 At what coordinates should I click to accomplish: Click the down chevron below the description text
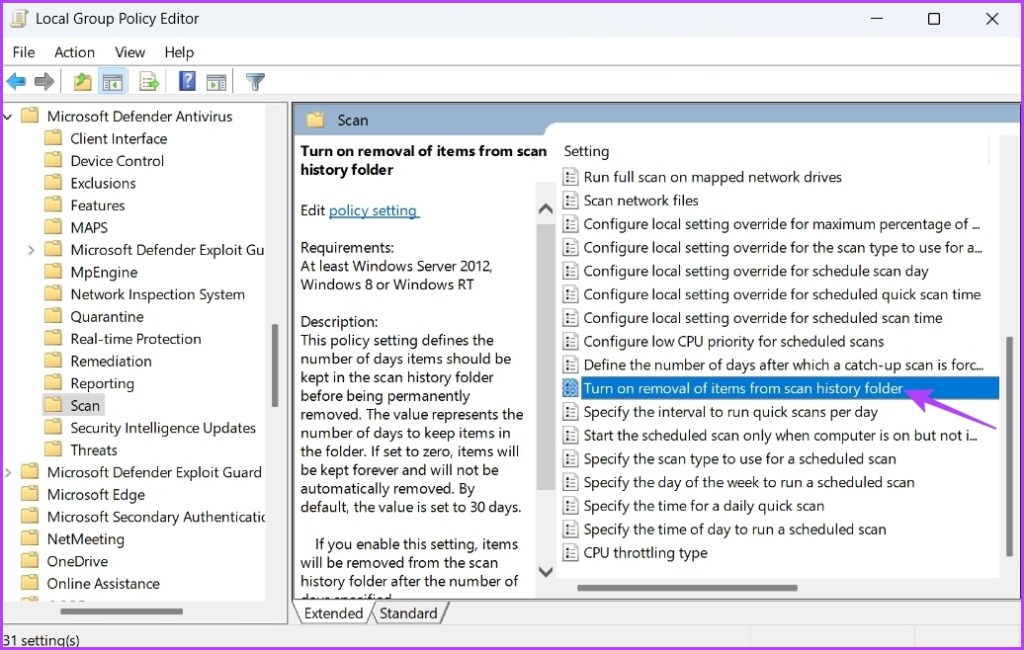click(x=545, y=572)
